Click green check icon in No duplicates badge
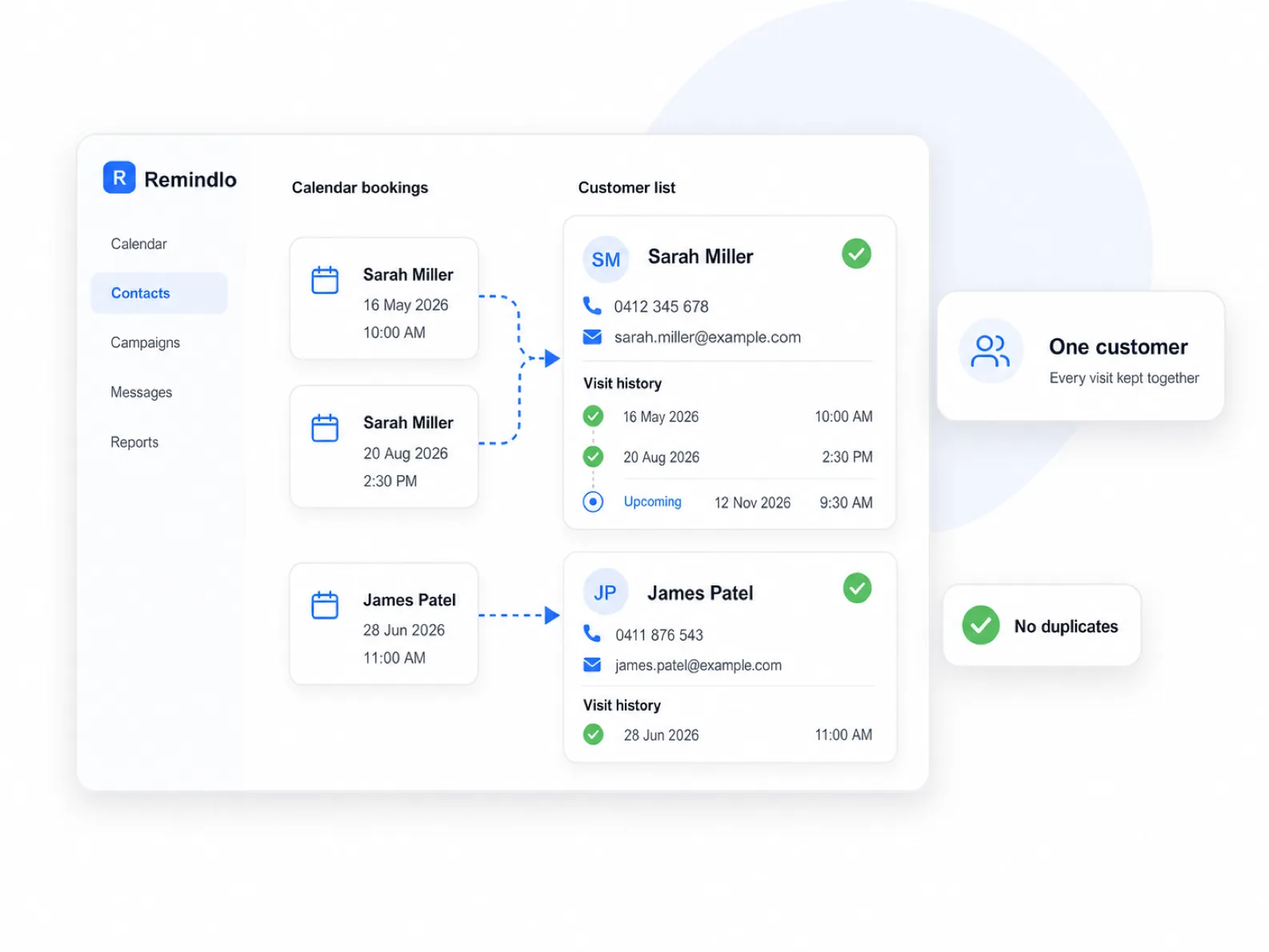Image resolution: width=1269 pixels, height=952 pixels. 980,625
